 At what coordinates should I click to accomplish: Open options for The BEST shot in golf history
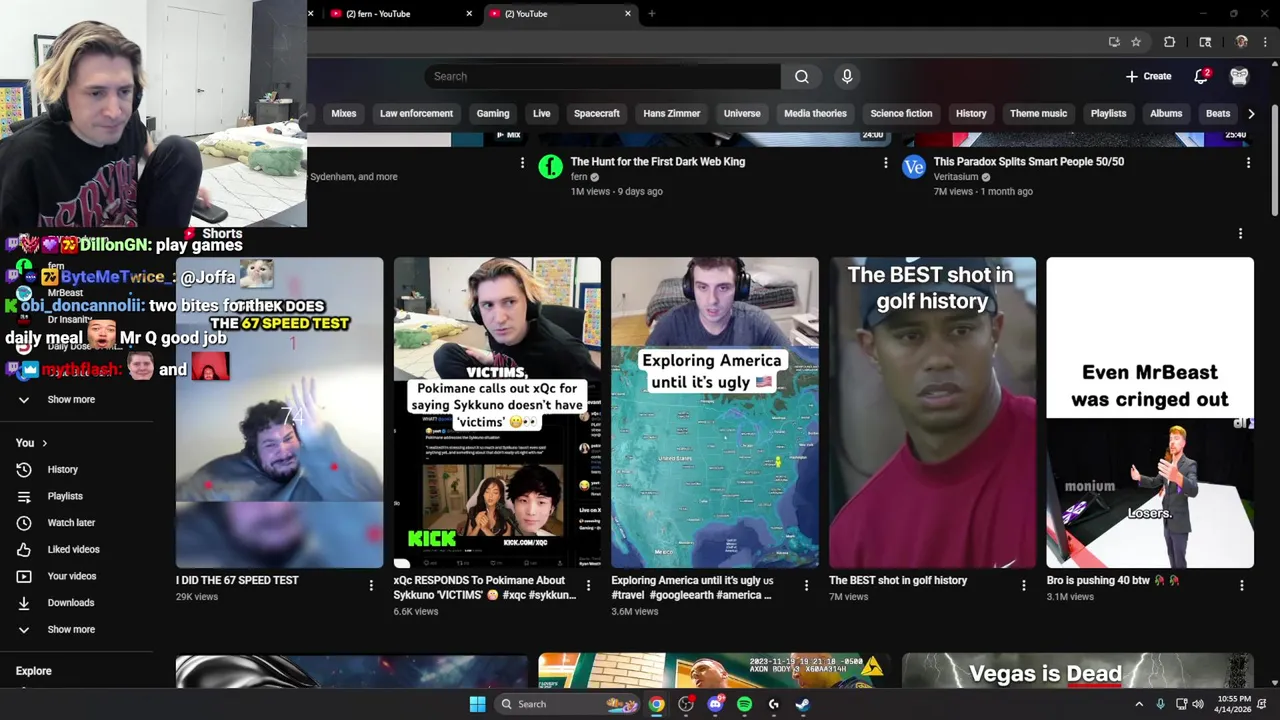tap(1024, 585)
